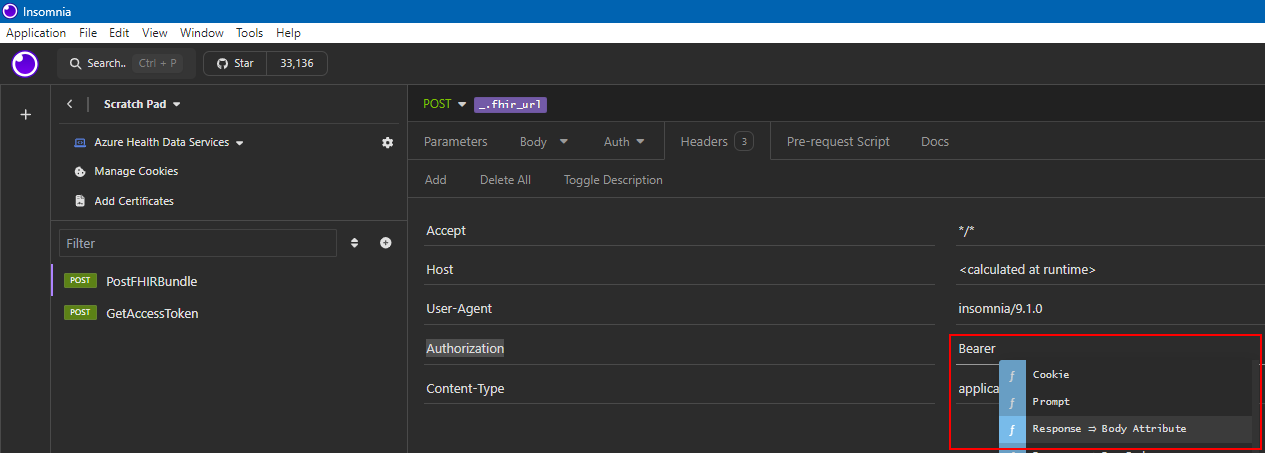Click the 33,136 star count
This screenshot has height=453, width=1265.
click(x=297, y=63)
